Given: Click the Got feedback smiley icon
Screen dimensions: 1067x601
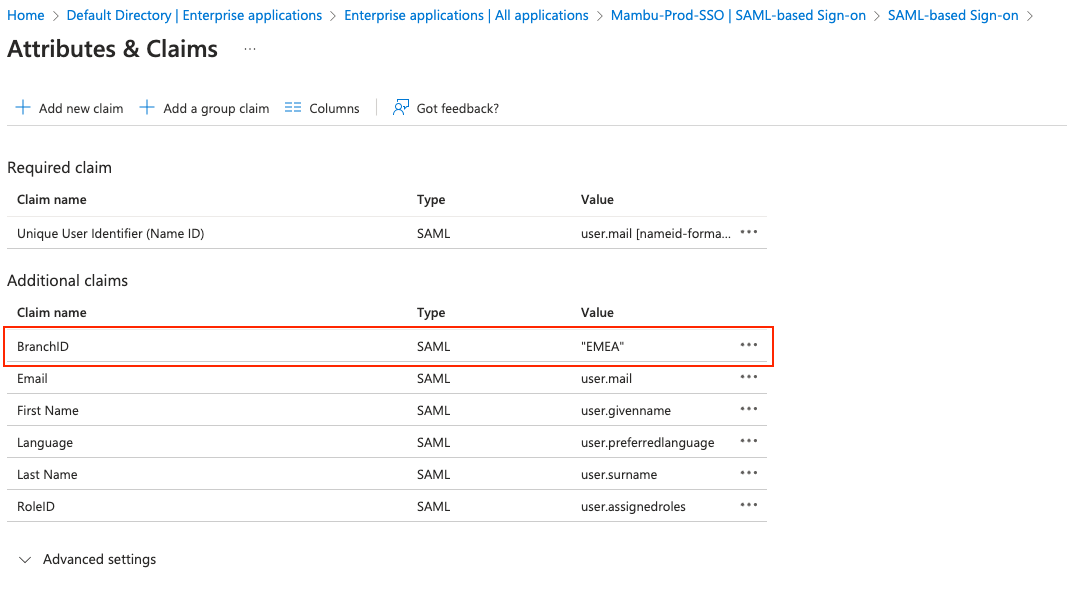Looking at the screenshot, I should [x=401, y=107].
